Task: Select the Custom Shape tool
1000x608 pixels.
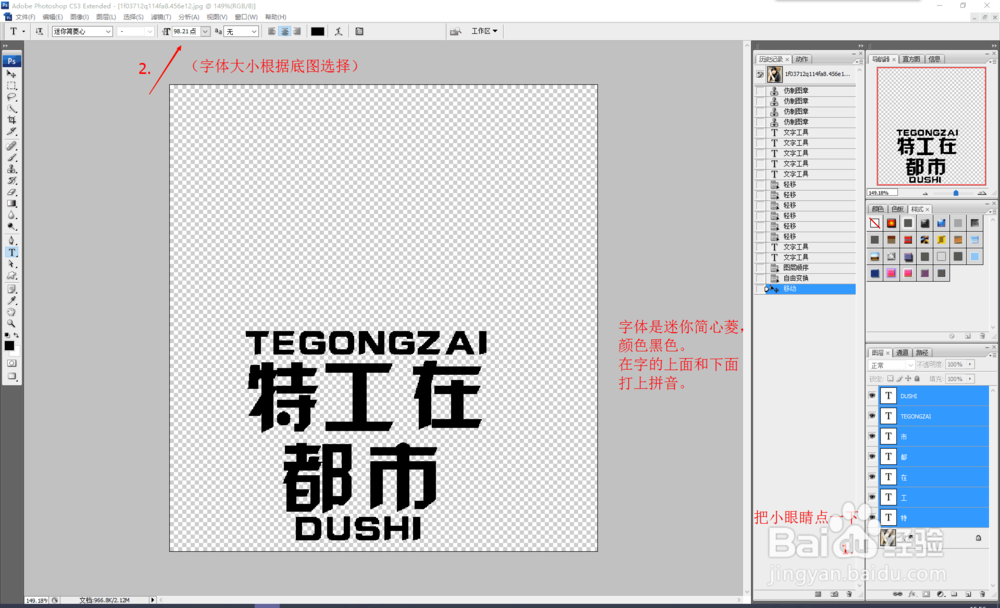Action: 11,276
